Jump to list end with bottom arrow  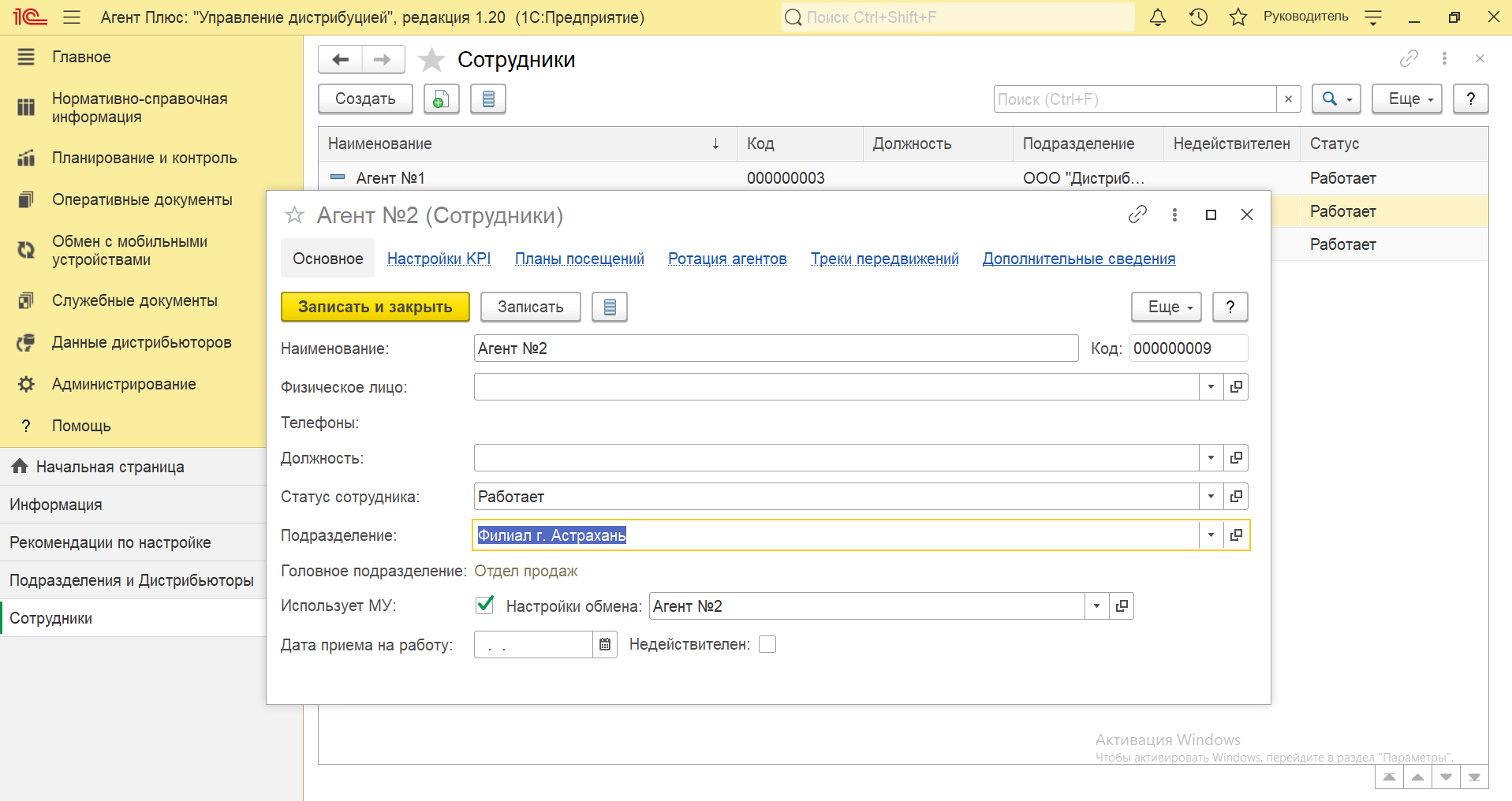(1474, 777)
